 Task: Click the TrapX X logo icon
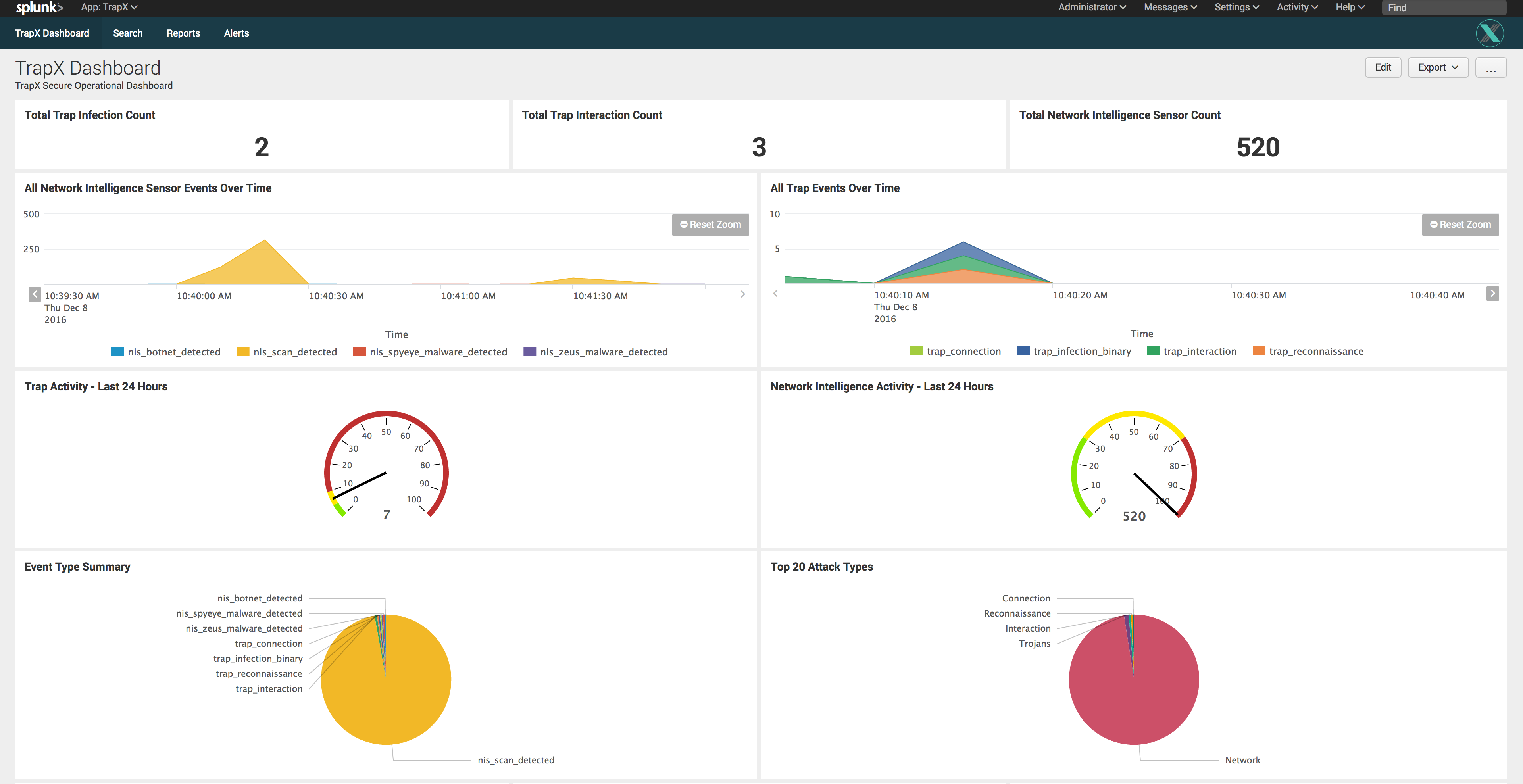click(1490, 33)
